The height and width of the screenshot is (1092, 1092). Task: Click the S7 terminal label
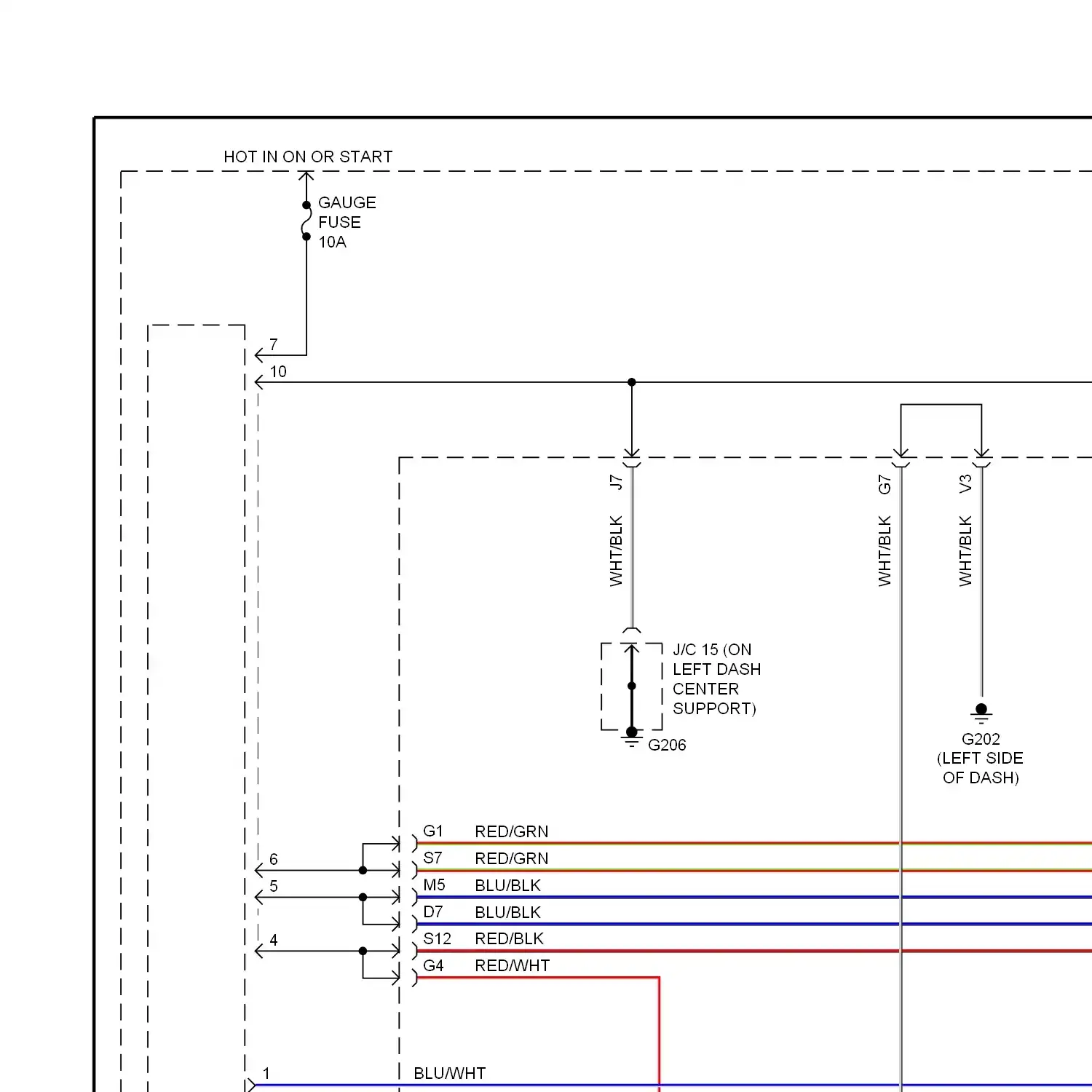pos(432,858)
